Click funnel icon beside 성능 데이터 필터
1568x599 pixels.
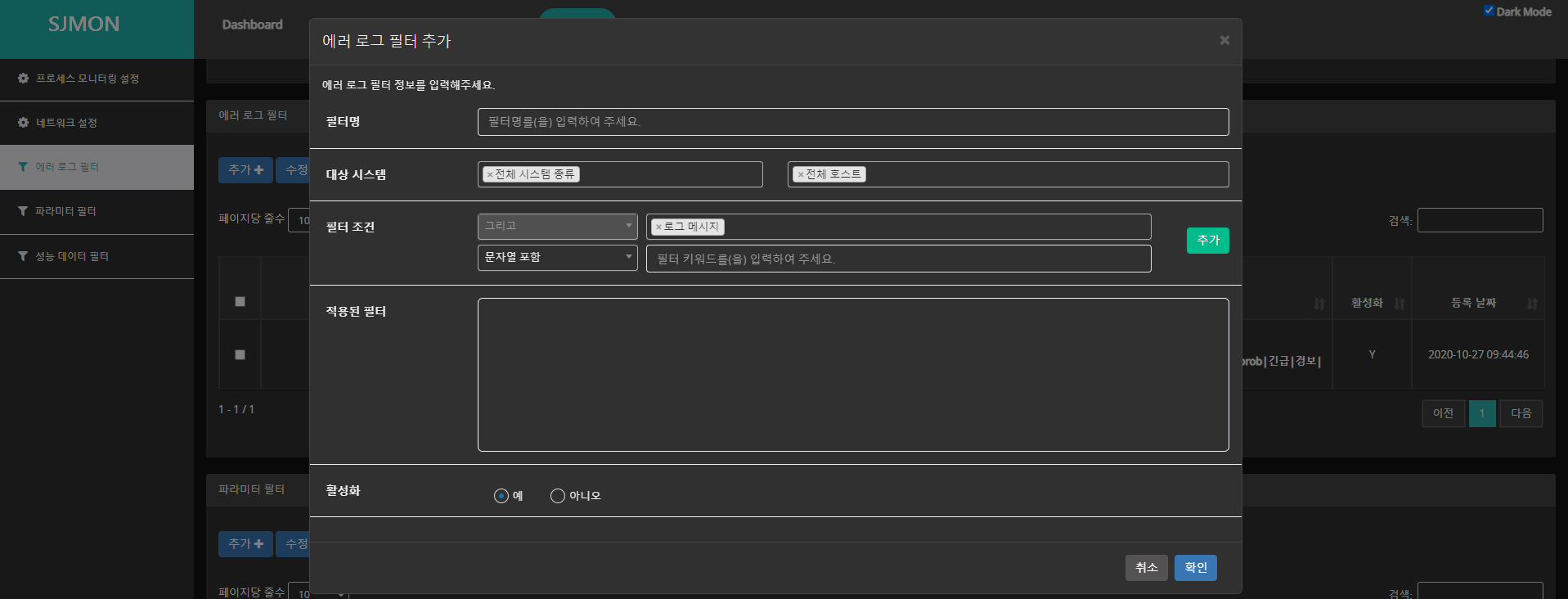23,256
